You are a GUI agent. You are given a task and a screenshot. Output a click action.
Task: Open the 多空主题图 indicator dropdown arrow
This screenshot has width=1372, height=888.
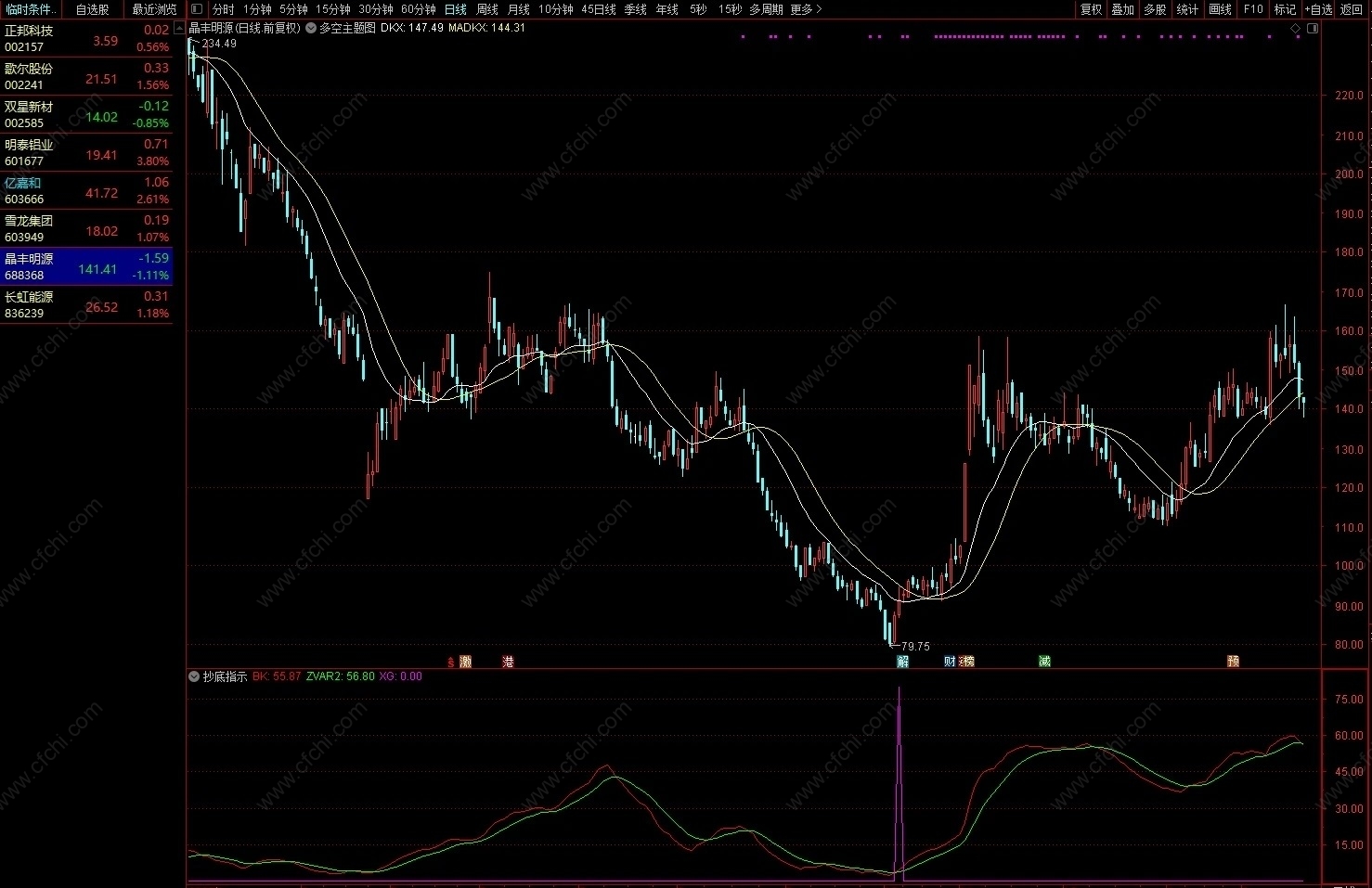(311, 28)
